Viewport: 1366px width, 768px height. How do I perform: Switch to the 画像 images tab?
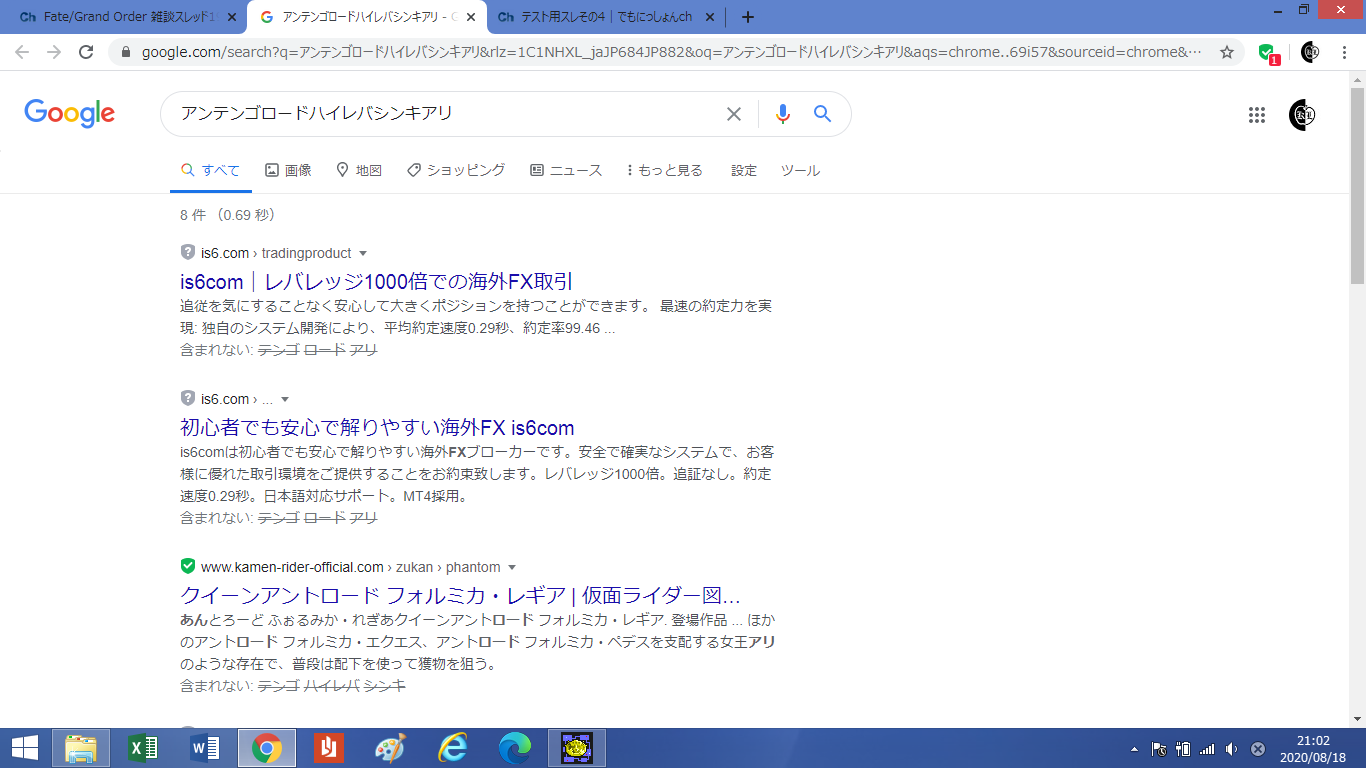pos(288,170)
